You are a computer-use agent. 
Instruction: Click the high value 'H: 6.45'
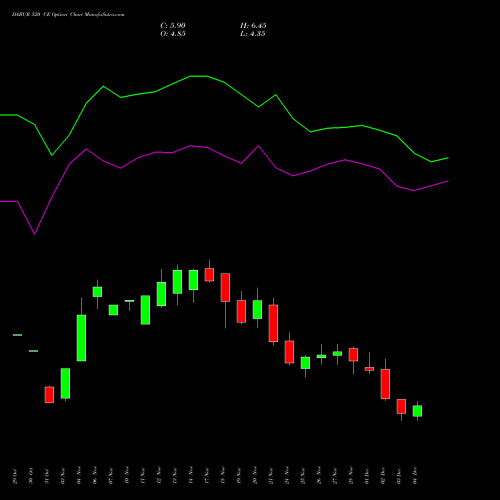[253, 26]
